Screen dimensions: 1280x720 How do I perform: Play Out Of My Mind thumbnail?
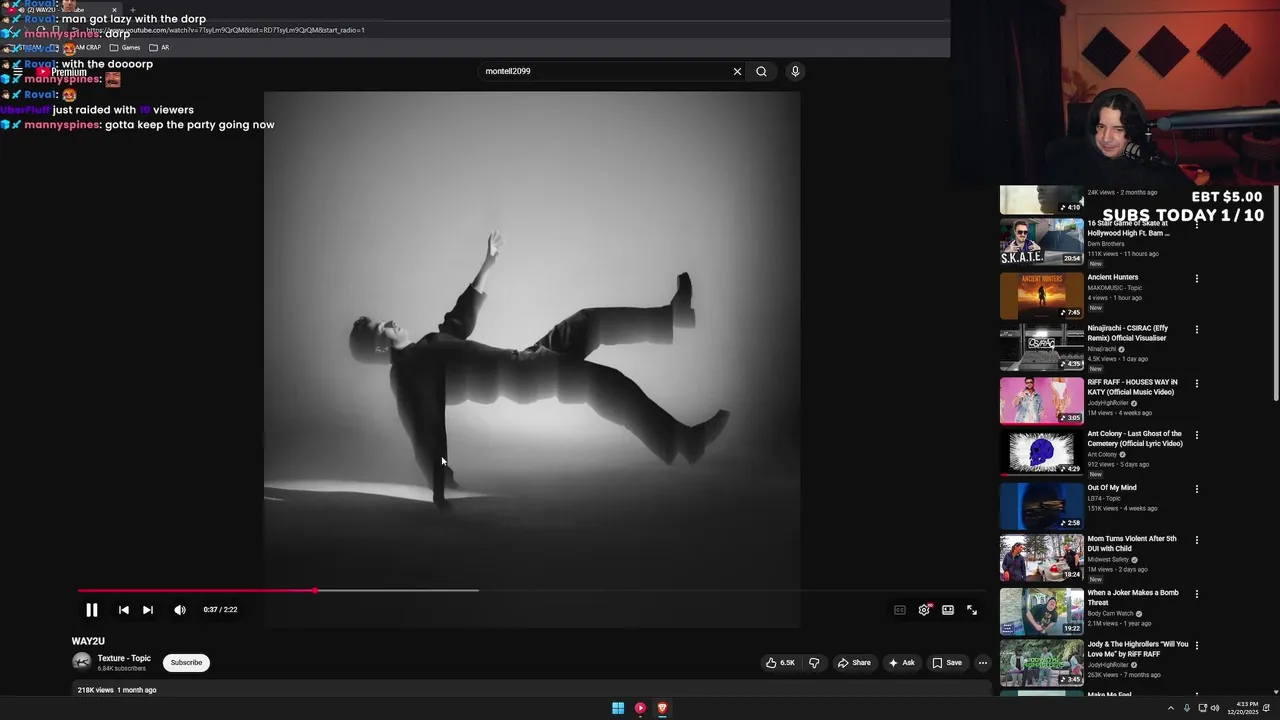click(x=1041, y=506)
